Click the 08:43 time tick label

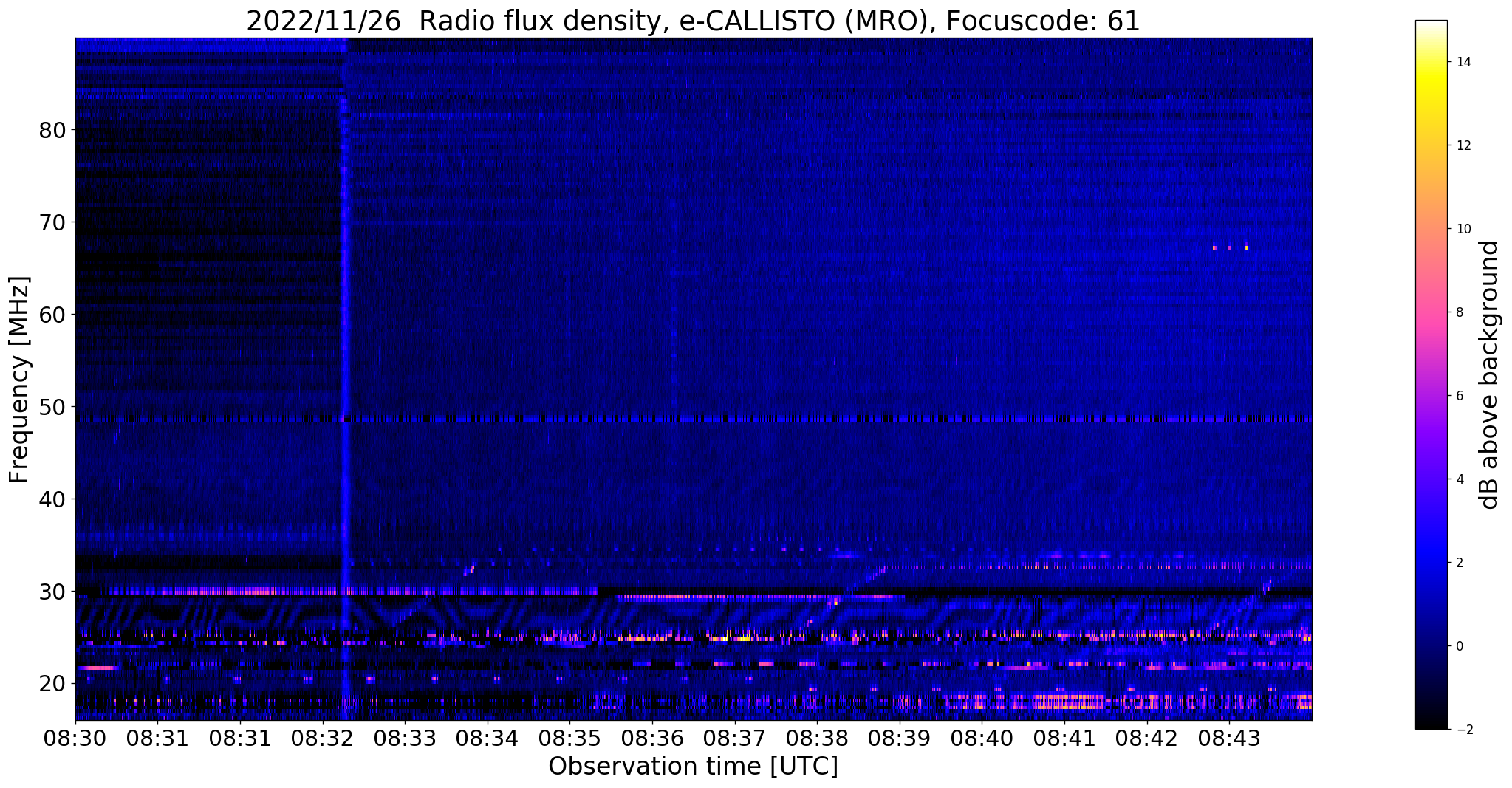coord(1229,738)
